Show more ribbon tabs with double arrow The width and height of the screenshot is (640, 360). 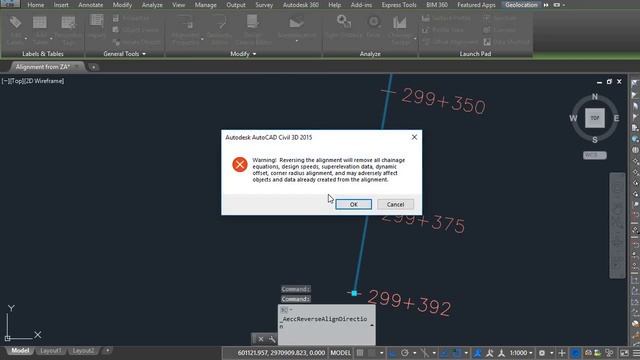click(x=546, y=5)
